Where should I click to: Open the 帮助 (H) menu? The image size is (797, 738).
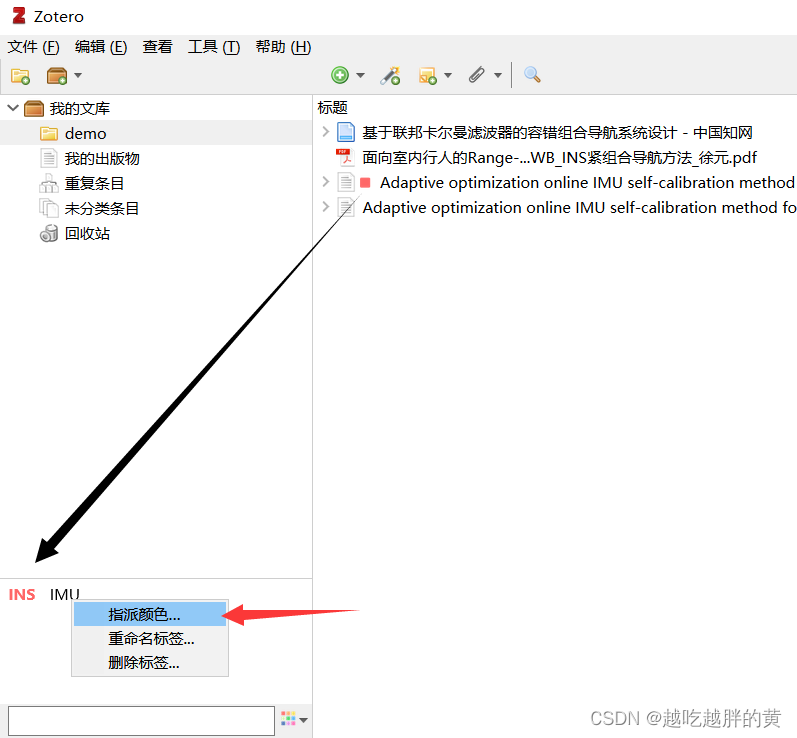(x=283, y=47)
